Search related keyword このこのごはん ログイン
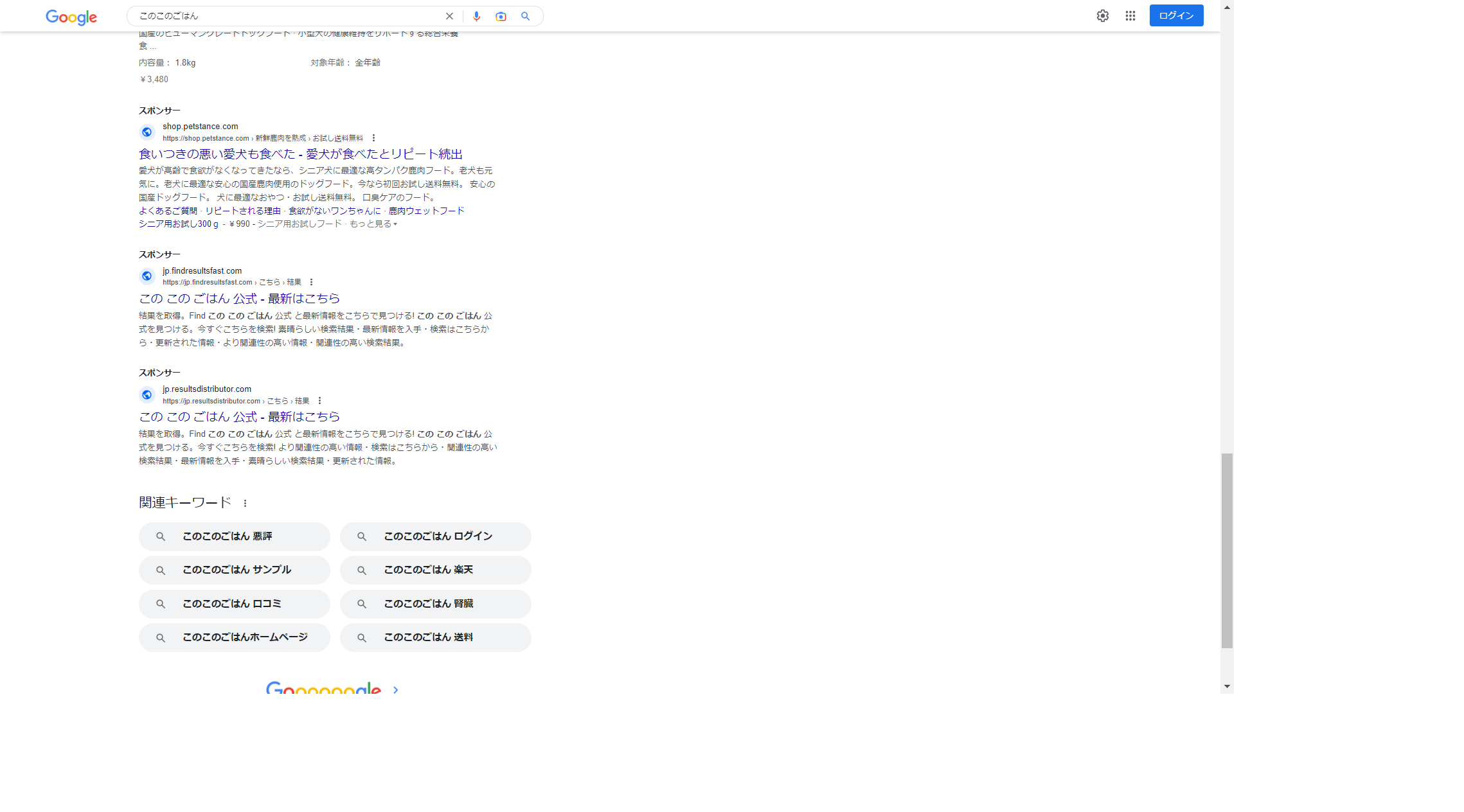1464x812 pixels. tap(435, 536)
